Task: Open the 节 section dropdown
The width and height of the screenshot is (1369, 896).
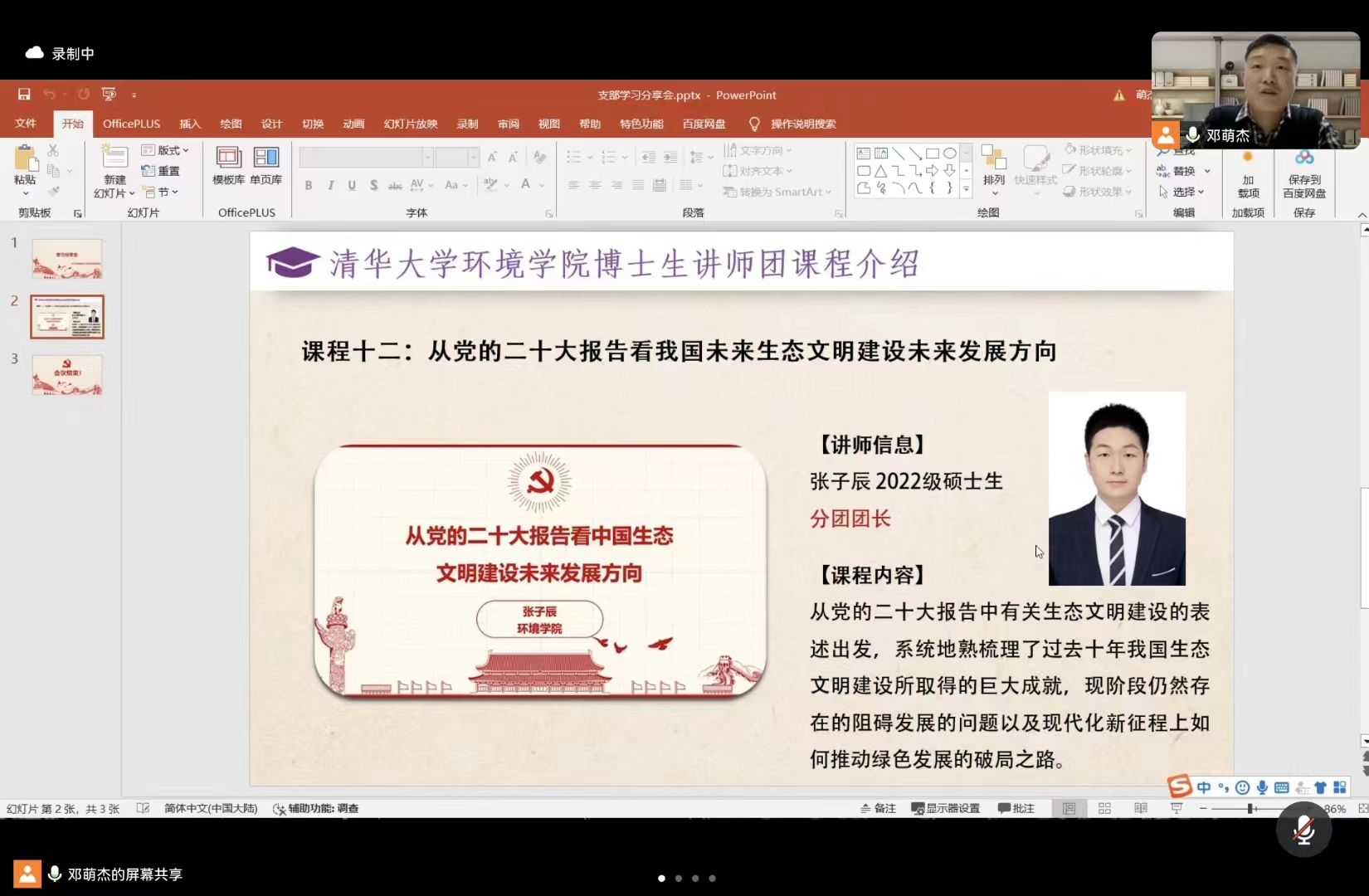Action: tap(162, 192)
